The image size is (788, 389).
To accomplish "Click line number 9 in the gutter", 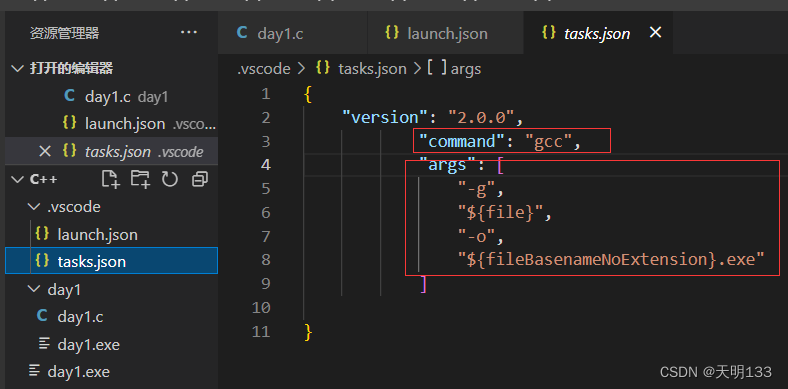I will (x=265, y=283).
